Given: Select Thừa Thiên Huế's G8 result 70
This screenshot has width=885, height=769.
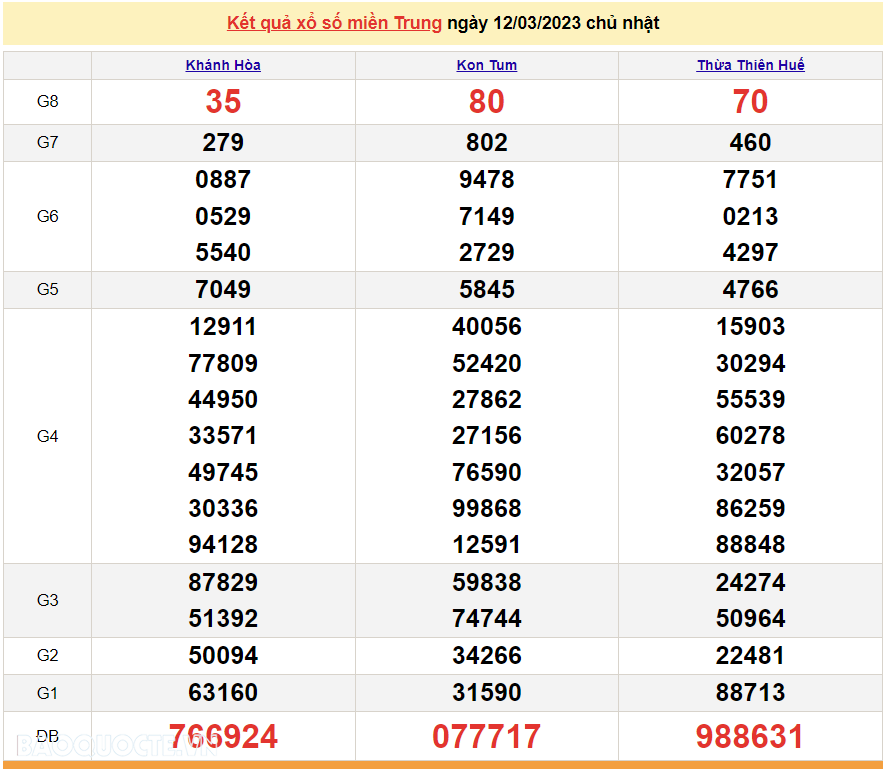Looking at the screenshot, I should point(750,102).
